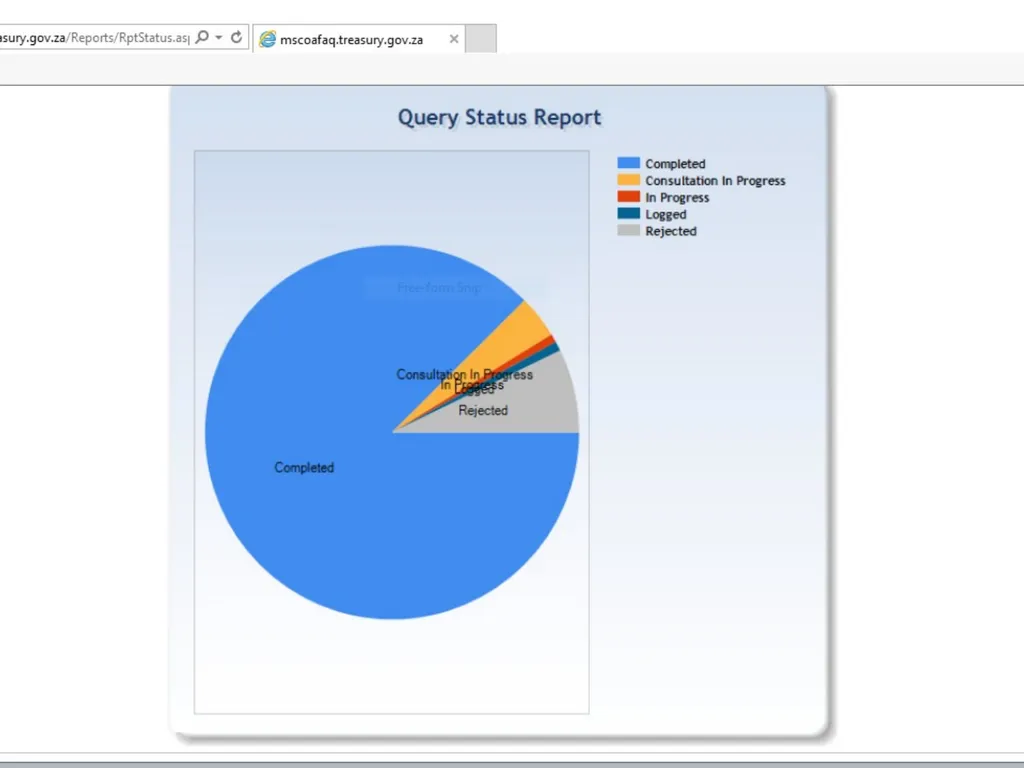Click the Query Status Report title

pos(500,118)
